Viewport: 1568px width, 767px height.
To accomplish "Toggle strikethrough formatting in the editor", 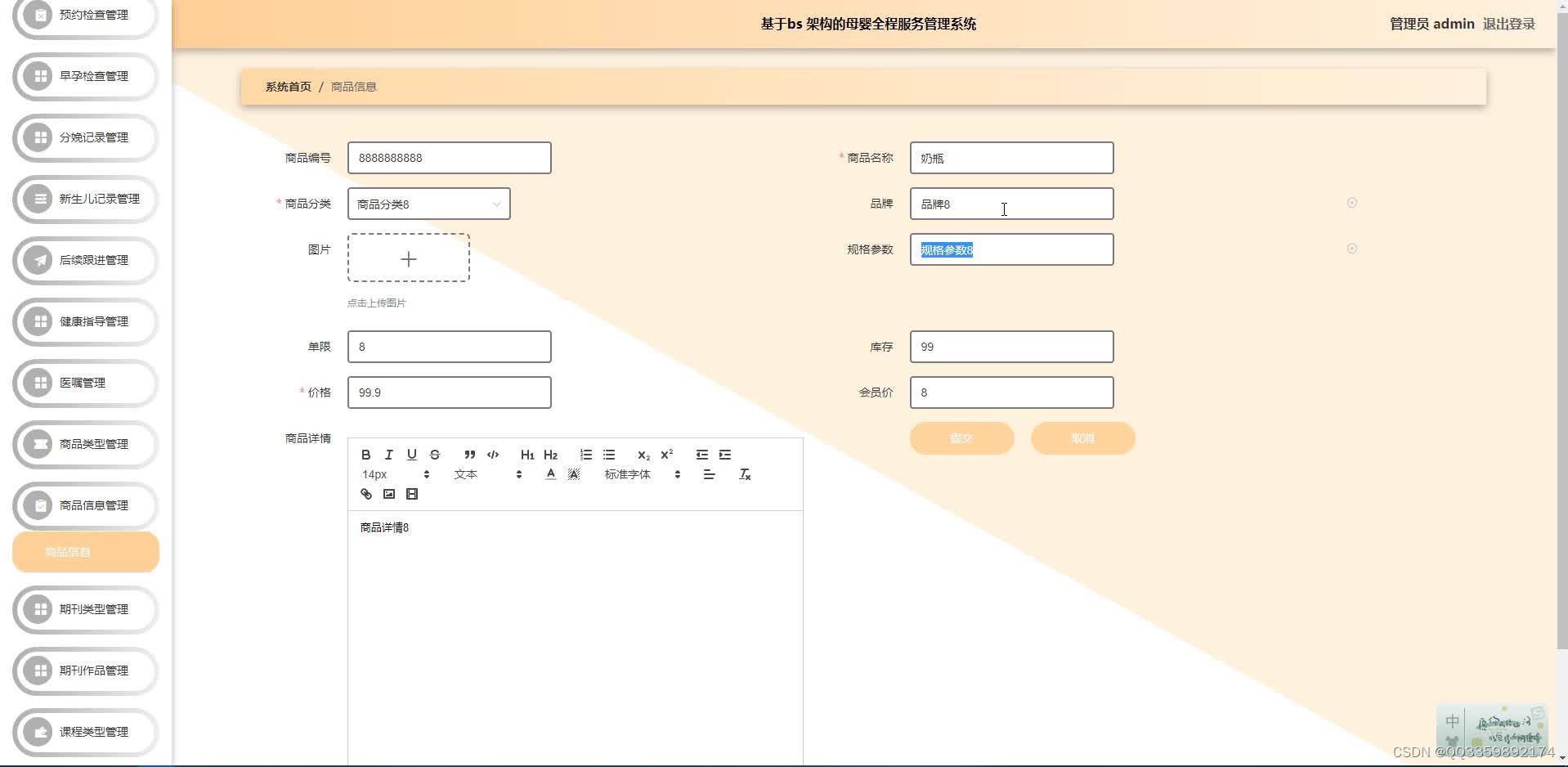I will coord(435,455).
